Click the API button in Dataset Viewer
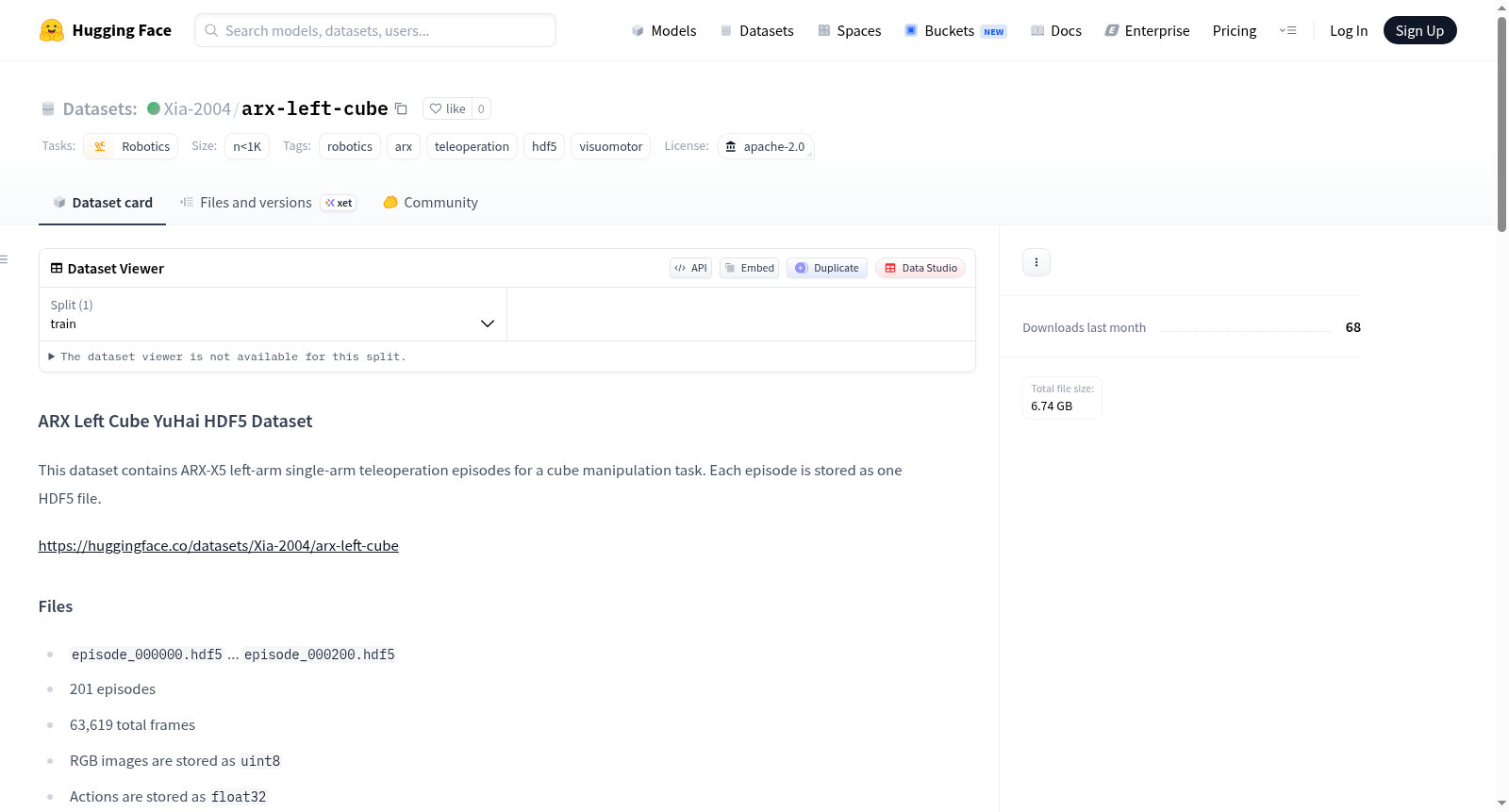Image resolution: width=1509 pixels, height=812 pixels. tap(690, 268)
